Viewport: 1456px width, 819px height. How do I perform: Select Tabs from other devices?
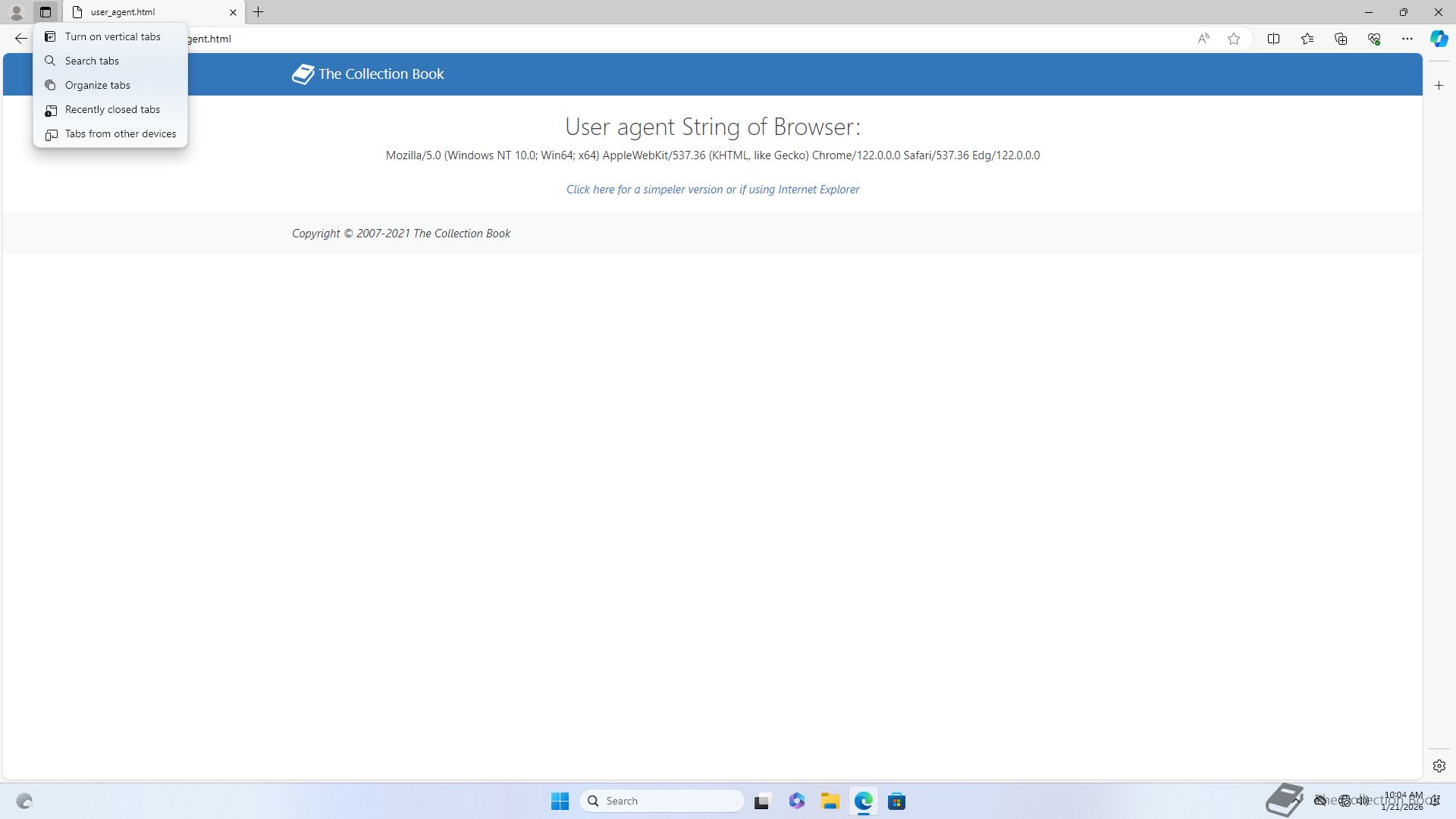(x=120, y=133)
